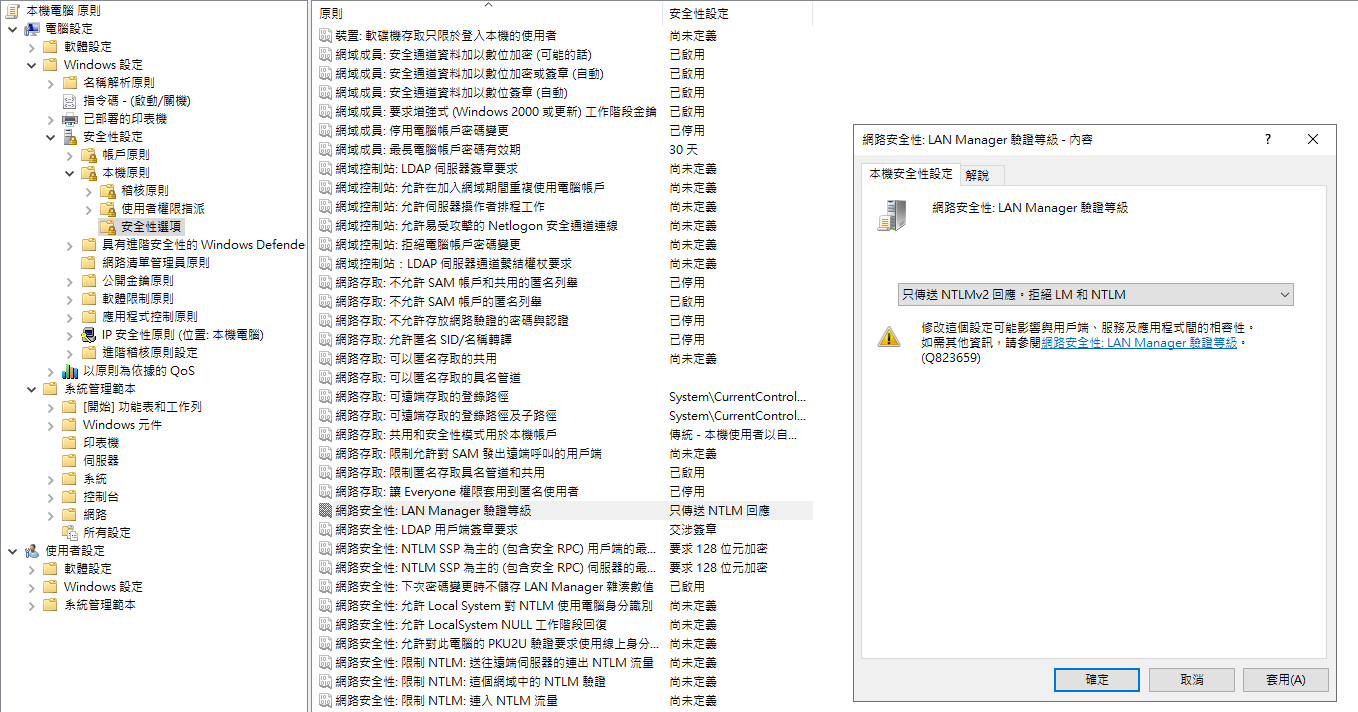Select policy 網路存取: 讓 Everyone 權限套用到匿名使用者

point(456,492)
